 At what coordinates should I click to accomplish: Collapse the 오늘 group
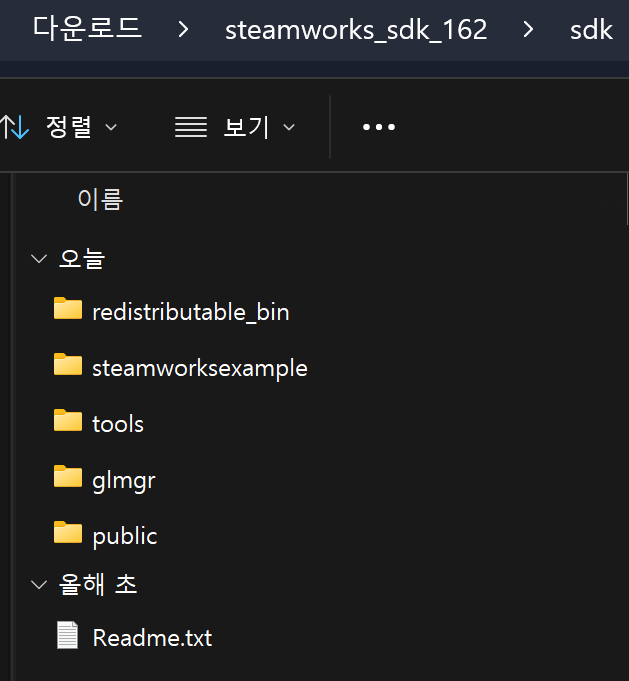39,259
